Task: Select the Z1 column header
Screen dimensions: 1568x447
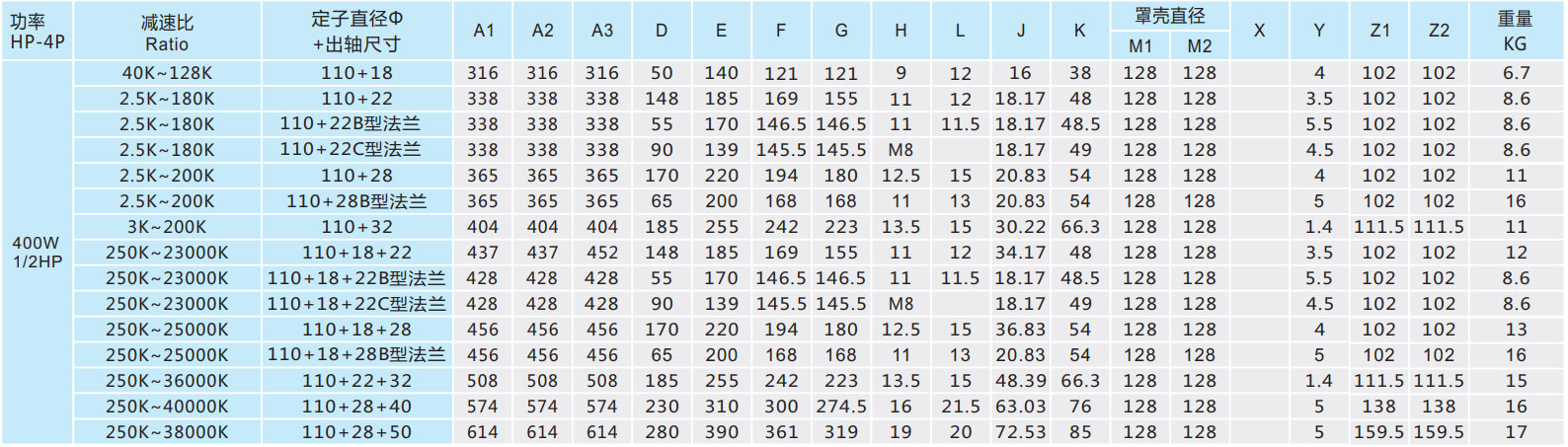Action: pos(1379,32)
